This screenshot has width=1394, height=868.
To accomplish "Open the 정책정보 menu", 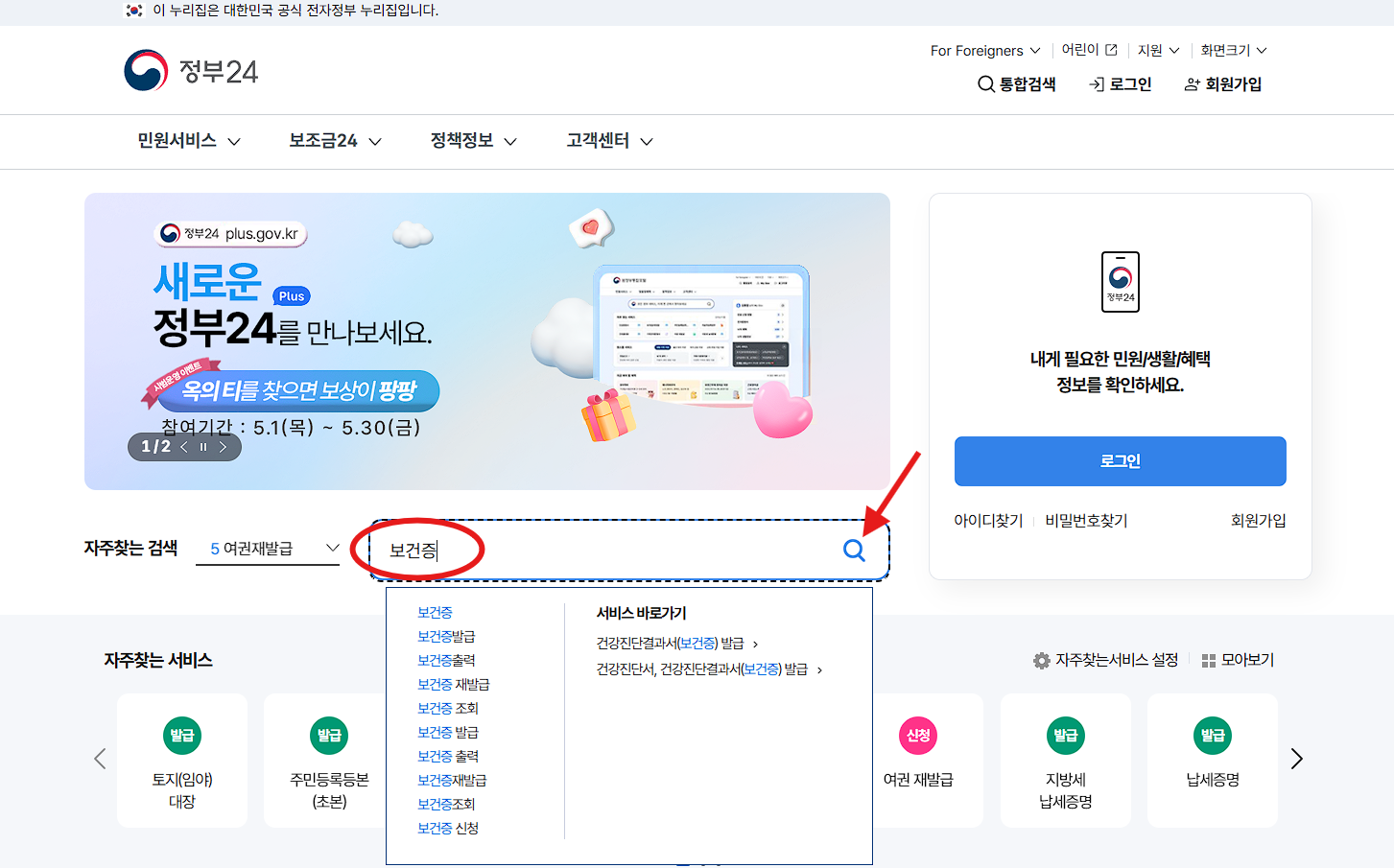I will (x=474, y=141).
